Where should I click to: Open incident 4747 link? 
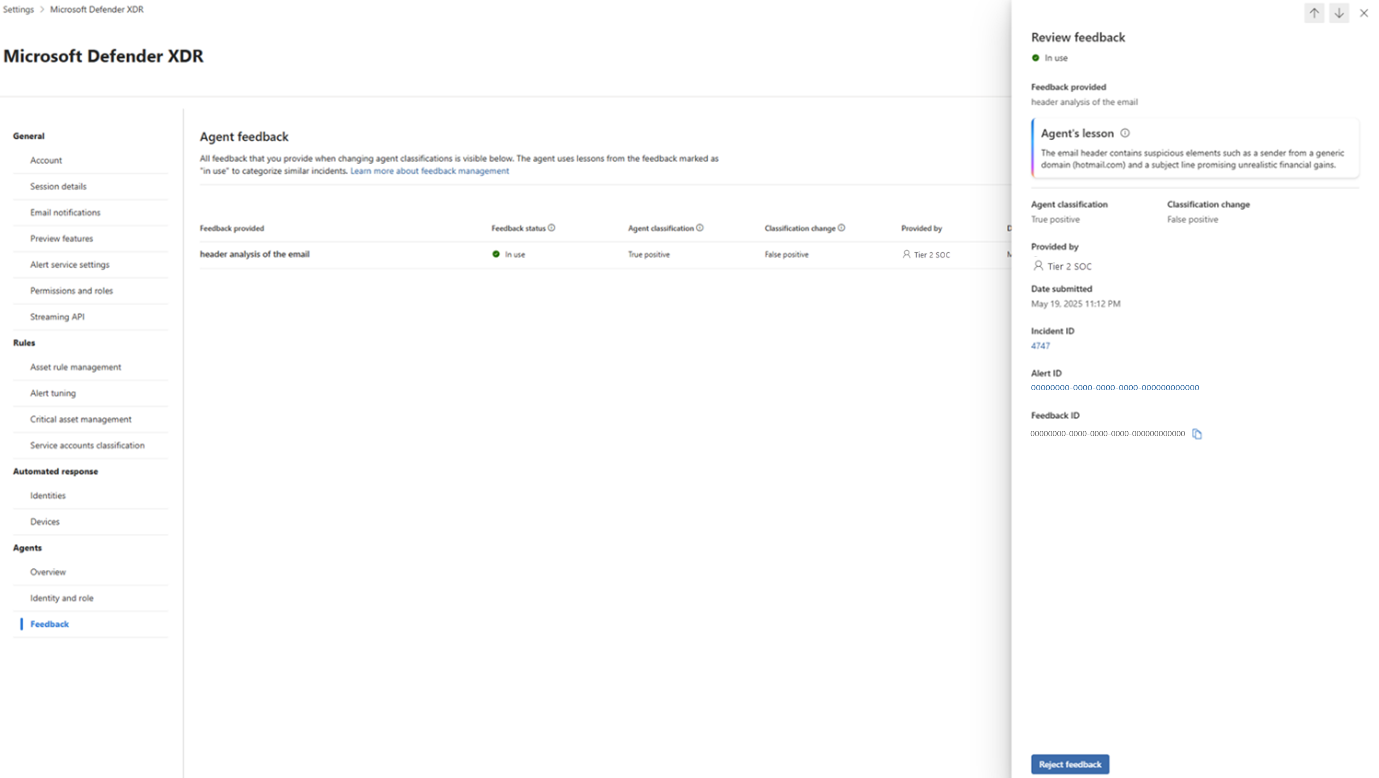1040,346
